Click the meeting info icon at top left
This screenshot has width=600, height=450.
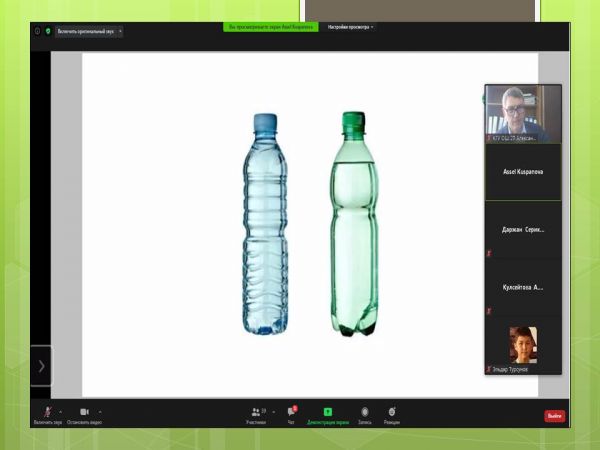tap(38, 31)
